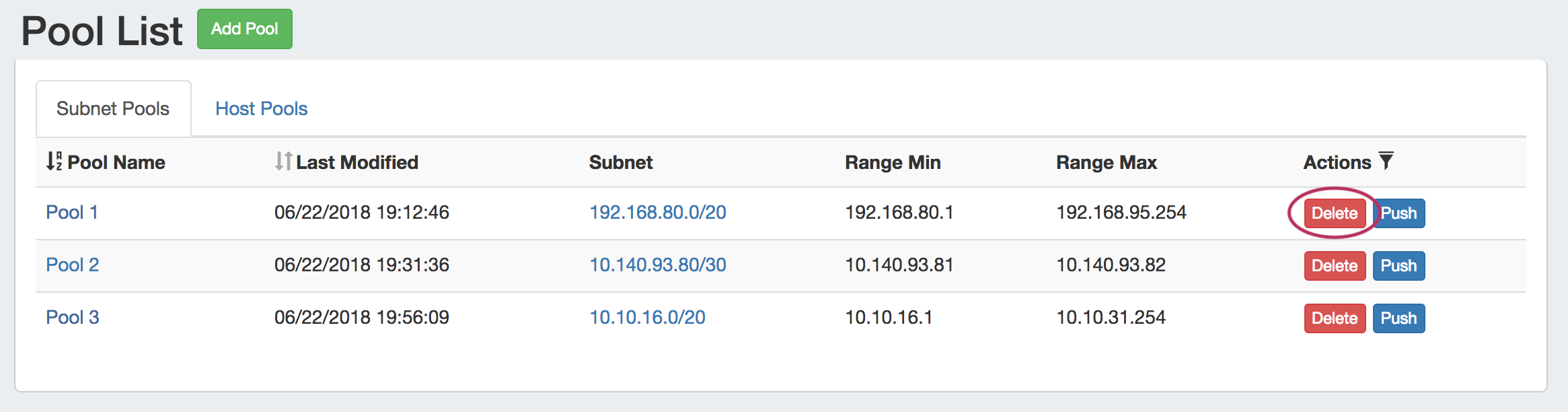Push Pool 2
This screenshot has height=412, width=1568.
[1398, 266]
